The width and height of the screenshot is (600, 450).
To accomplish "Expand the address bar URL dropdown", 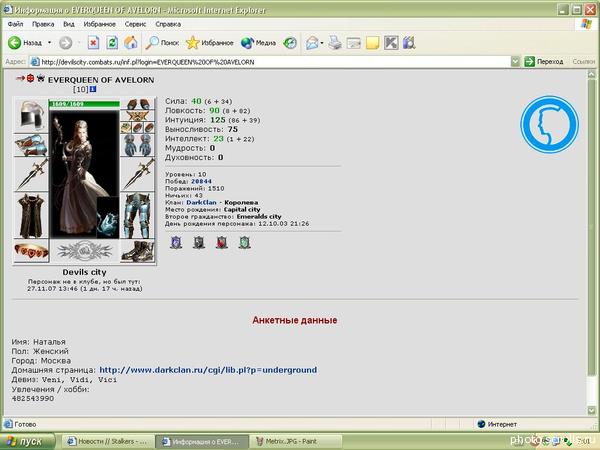I will point(515,61).
